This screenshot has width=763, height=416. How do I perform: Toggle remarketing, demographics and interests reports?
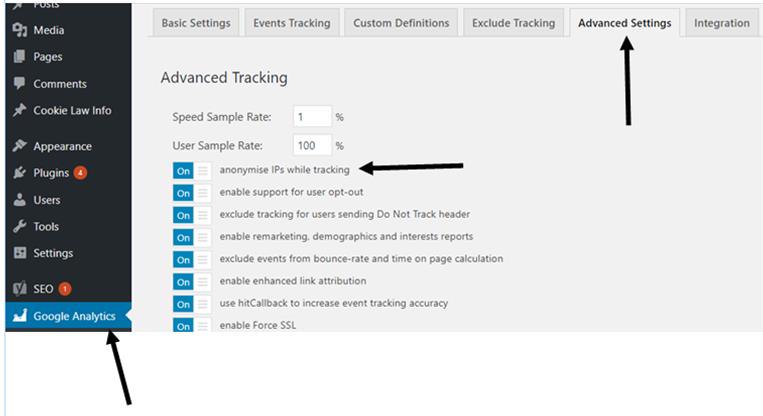(192, 237)
